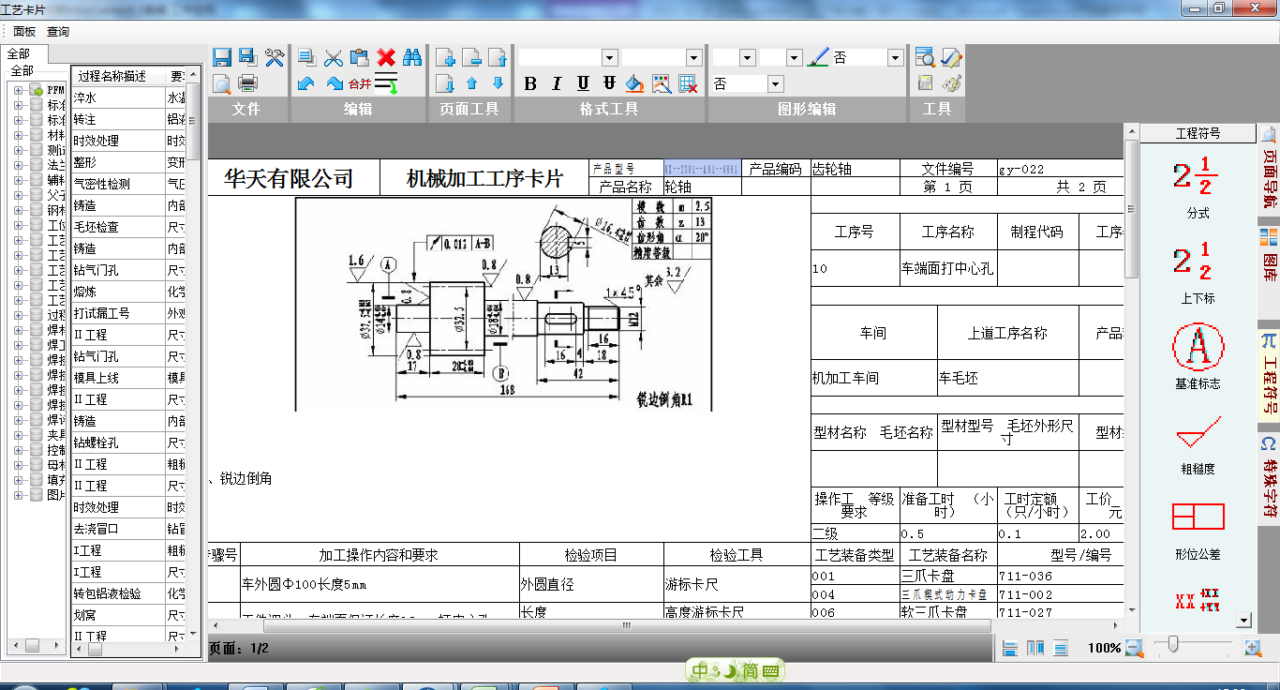Click the page-with-up-arrow icon in 页面工具
Screen dimensions: 1280x690
[x=498, y=58]
